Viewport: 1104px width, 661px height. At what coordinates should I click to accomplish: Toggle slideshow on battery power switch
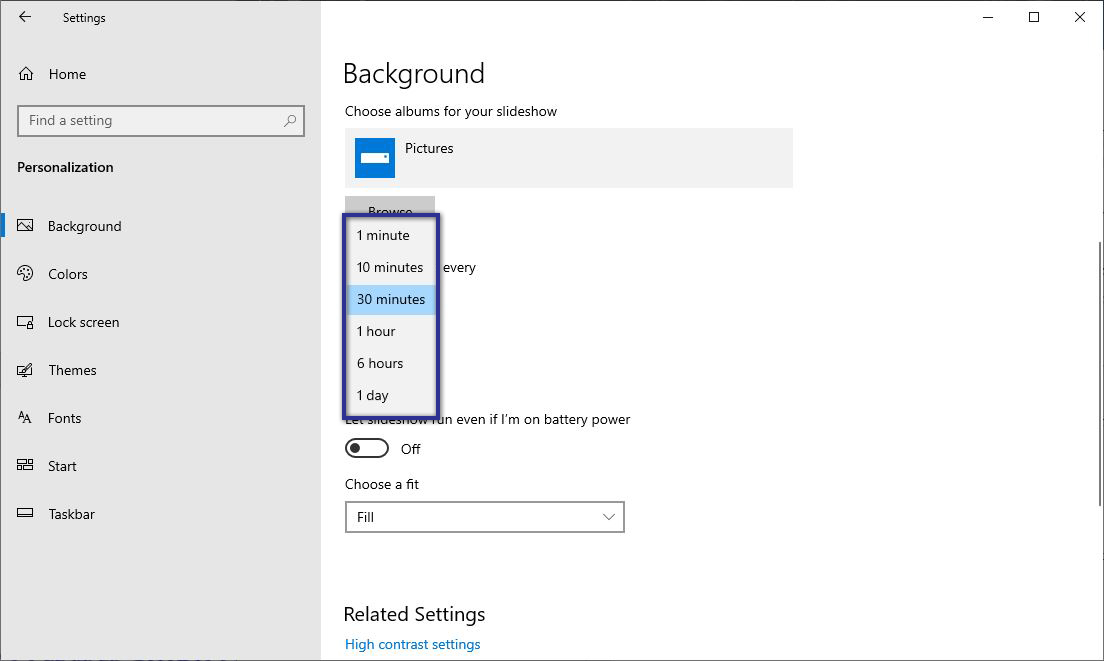(366, 448)
